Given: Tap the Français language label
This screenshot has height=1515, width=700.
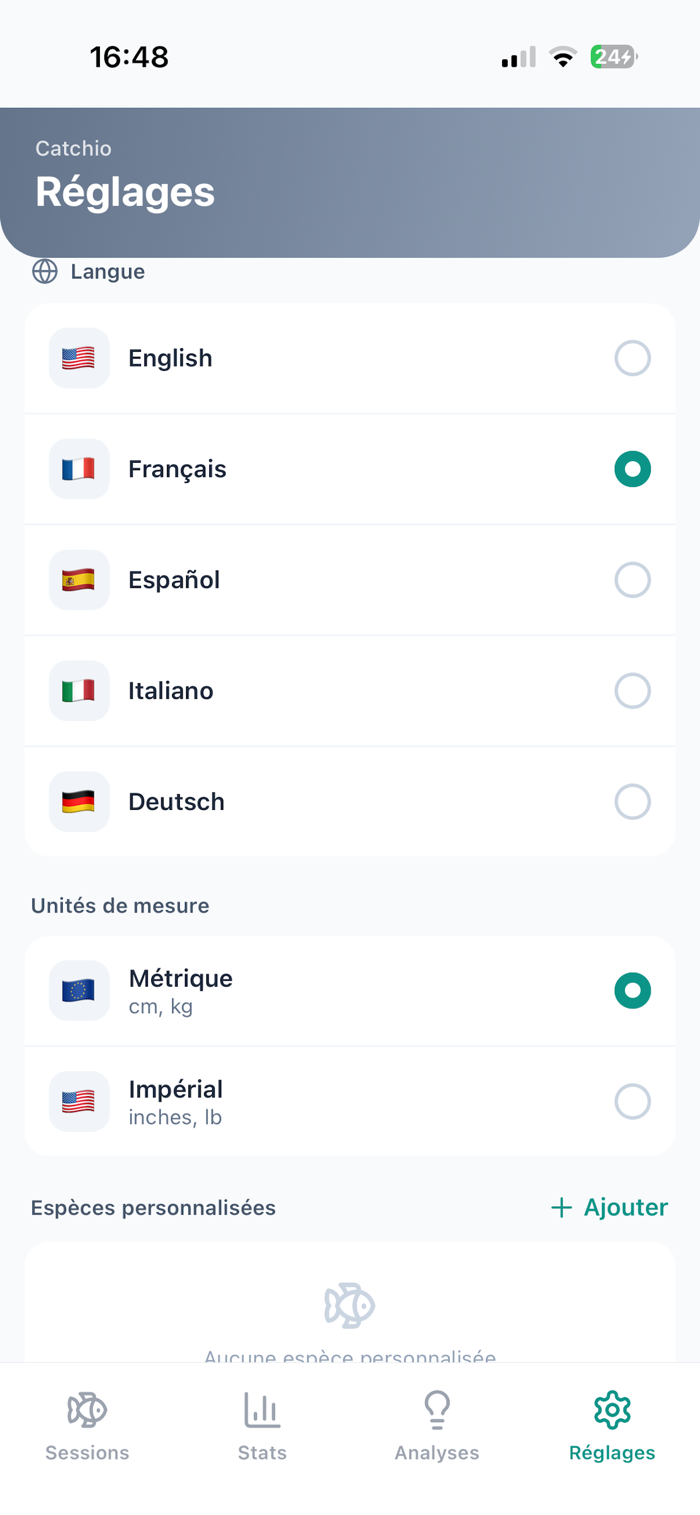Looking at the screenshot, I should pyautogui.click(x=177, y=469).
